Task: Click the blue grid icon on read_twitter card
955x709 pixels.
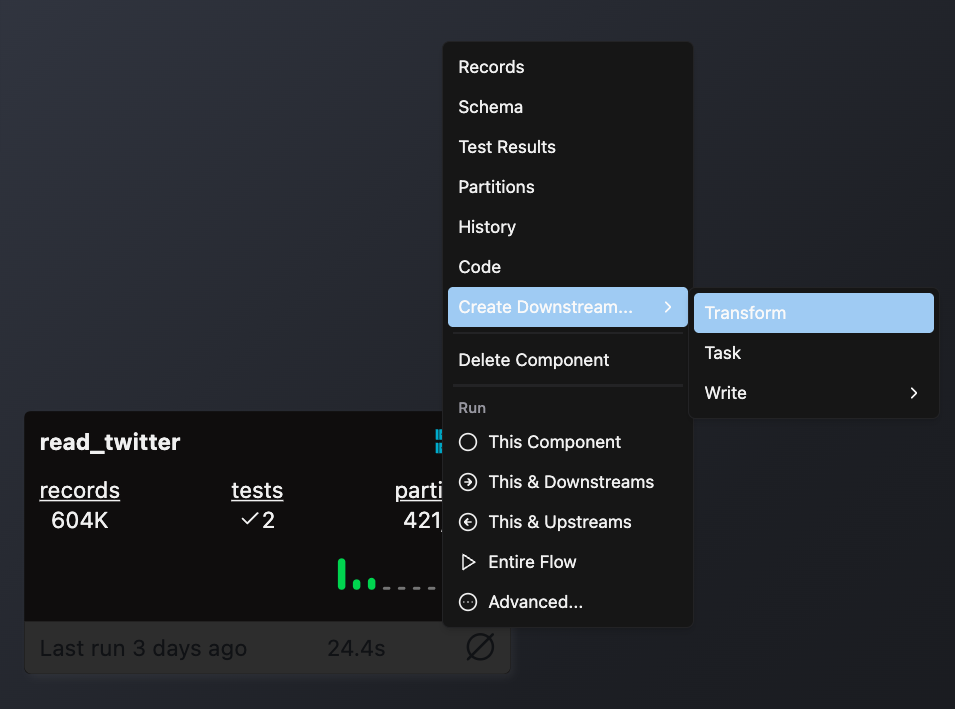Action: pos(439,442)
